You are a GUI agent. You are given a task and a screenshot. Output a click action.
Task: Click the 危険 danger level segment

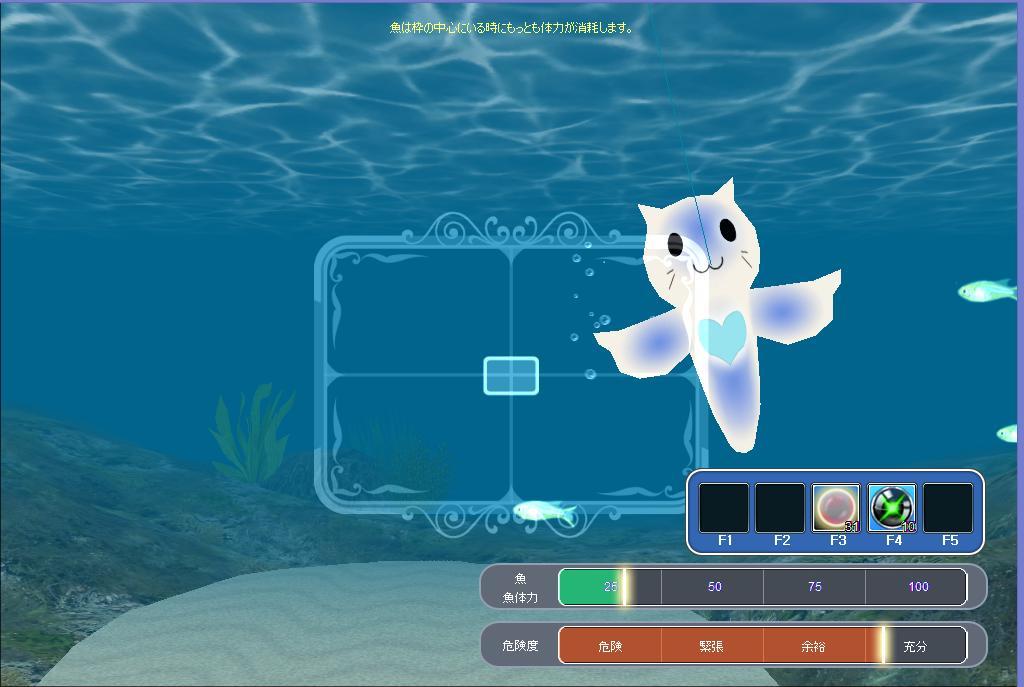[x=610, y=646]
